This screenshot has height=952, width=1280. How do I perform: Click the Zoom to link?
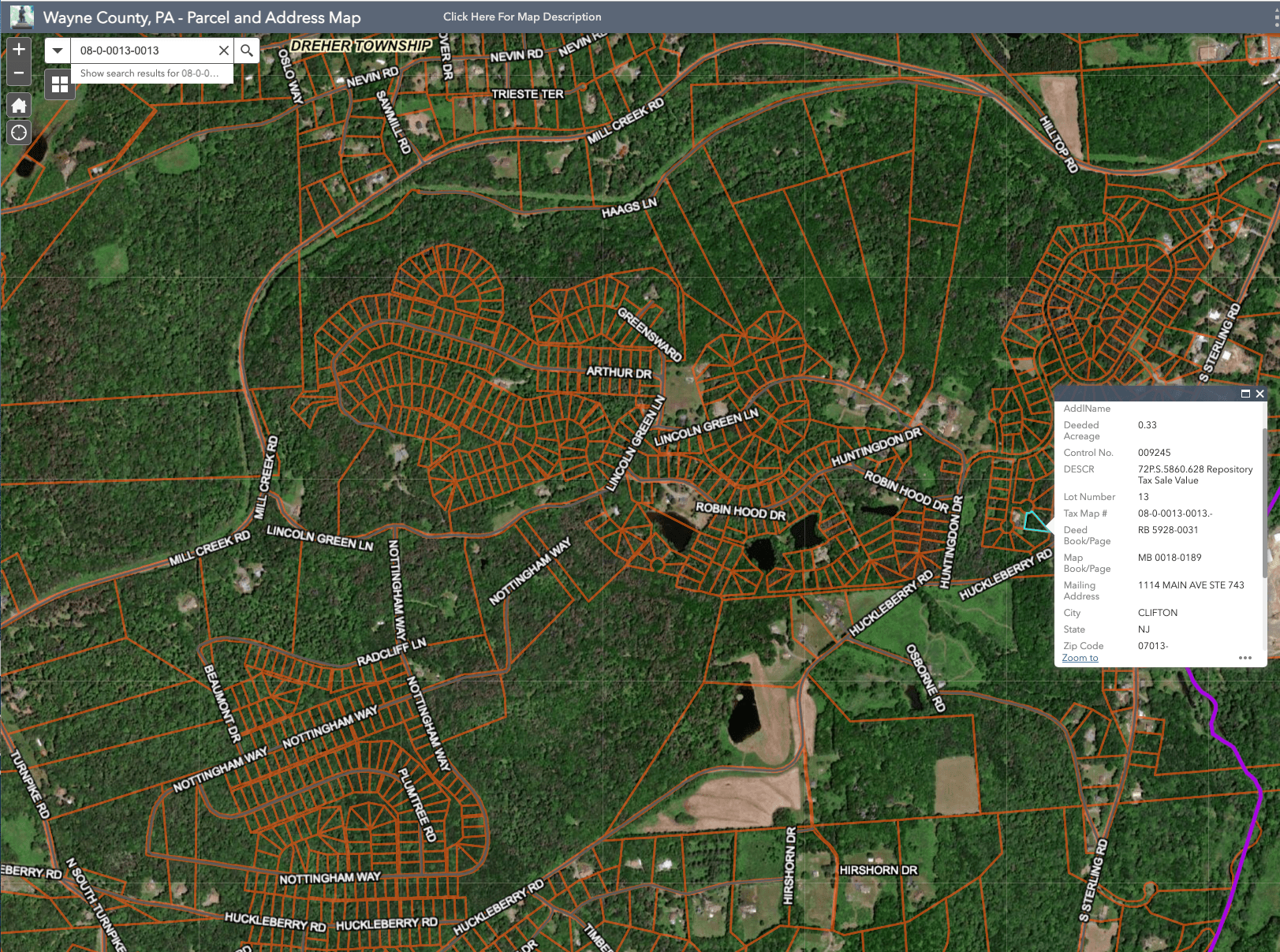point(1080,658)
